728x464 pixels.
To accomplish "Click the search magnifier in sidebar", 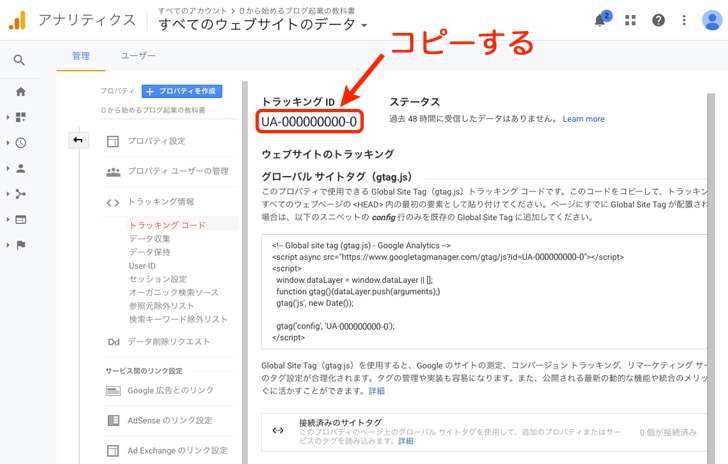I will click(19, 60).
